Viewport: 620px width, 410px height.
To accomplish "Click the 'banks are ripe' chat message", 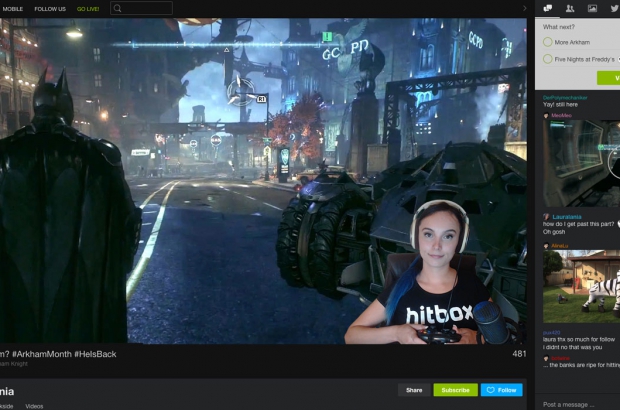I will [581, 365].
